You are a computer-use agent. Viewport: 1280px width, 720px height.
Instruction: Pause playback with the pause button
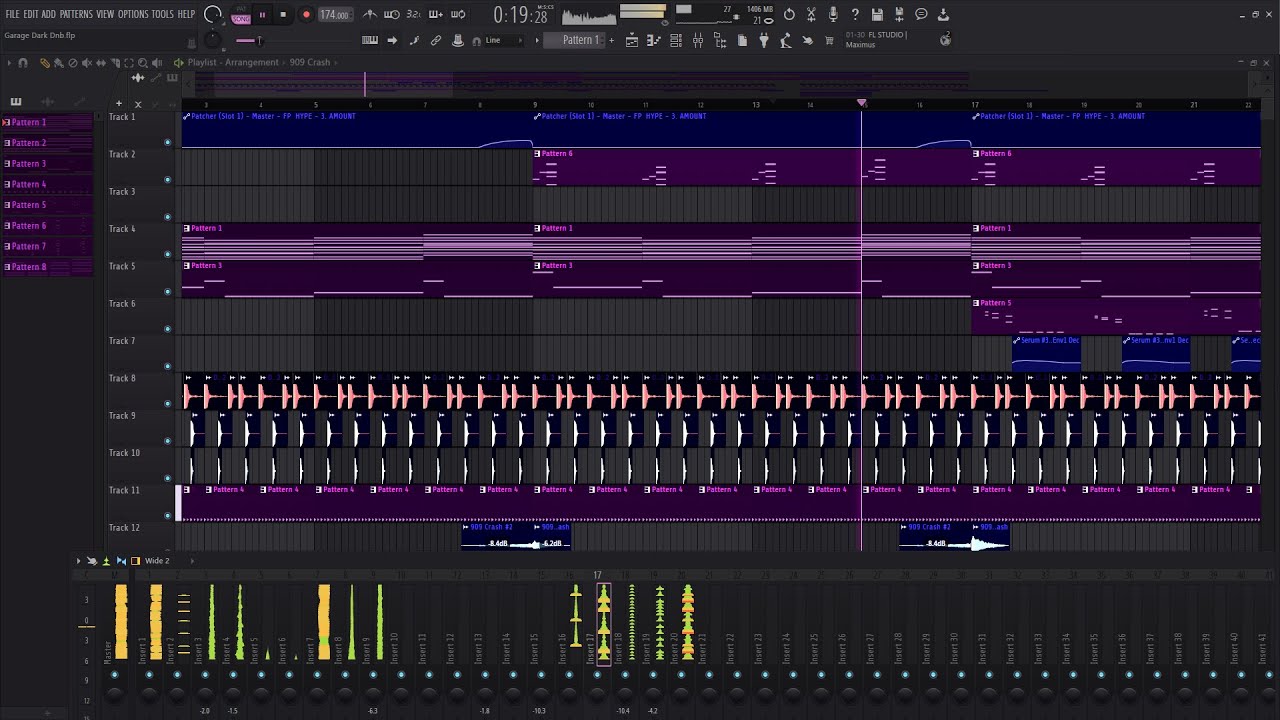click(262, 14)
